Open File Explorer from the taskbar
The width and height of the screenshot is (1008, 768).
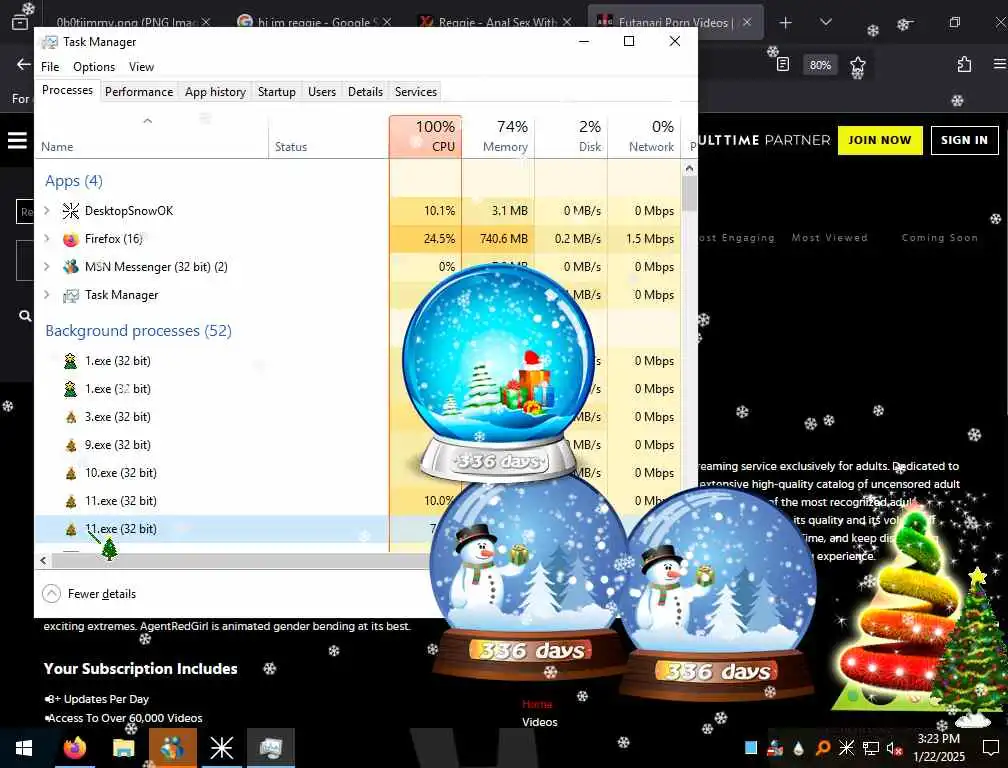tap(123, 748)
